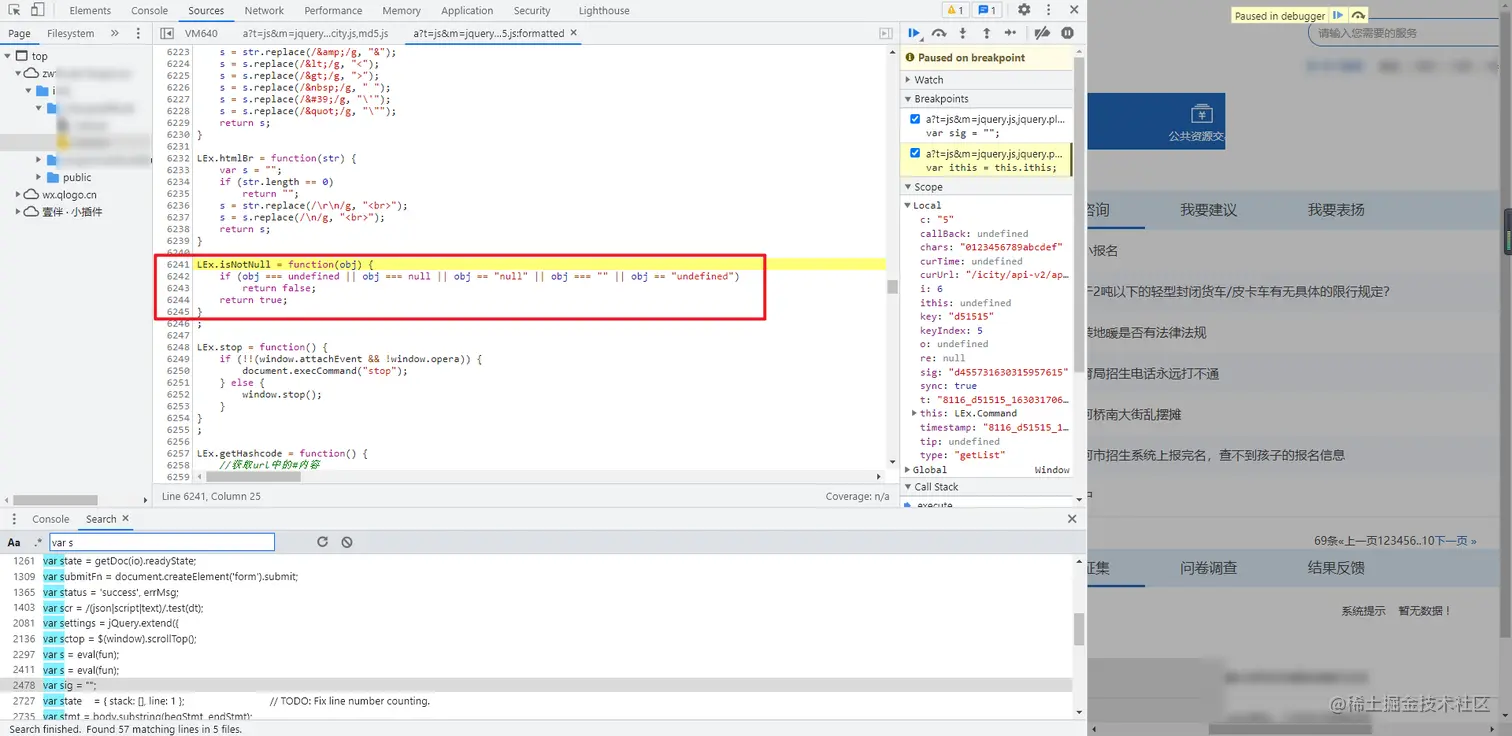This screenshot has height=736, width=1512.
Task: Click the Step arrow button
Action: (1012, 33)
